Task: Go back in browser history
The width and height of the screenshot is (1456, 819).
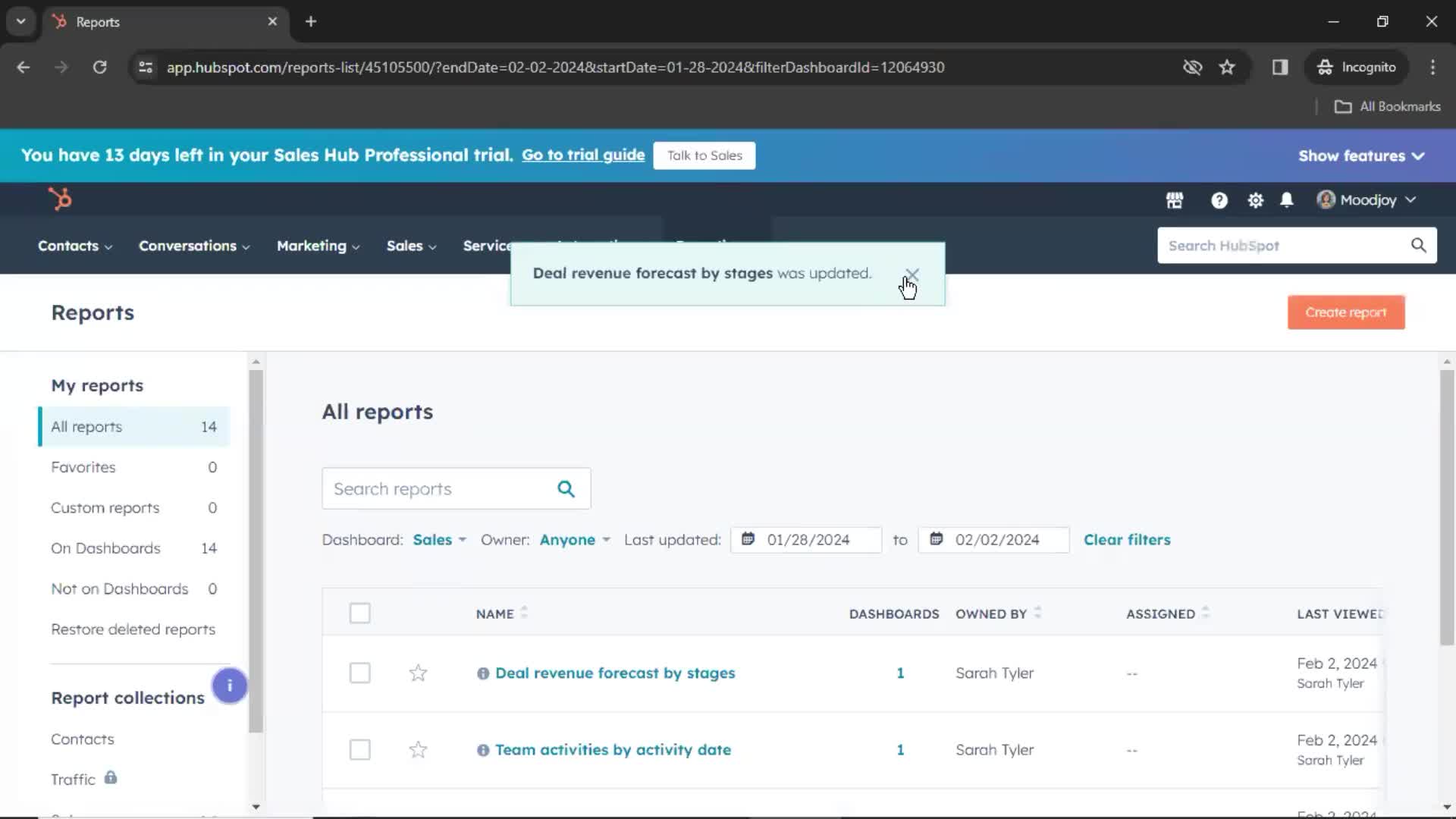Action: coord(24,67)
